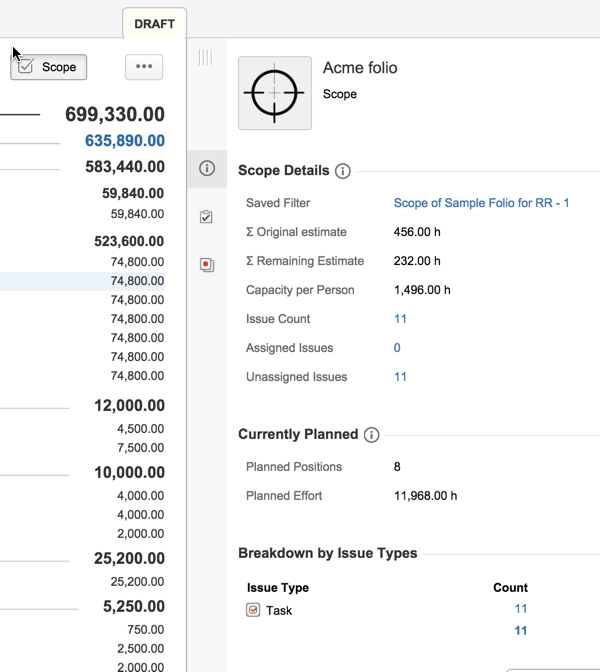
Task: Click the Acme folio crosshair scope image
Action: [x=275, y=93]
